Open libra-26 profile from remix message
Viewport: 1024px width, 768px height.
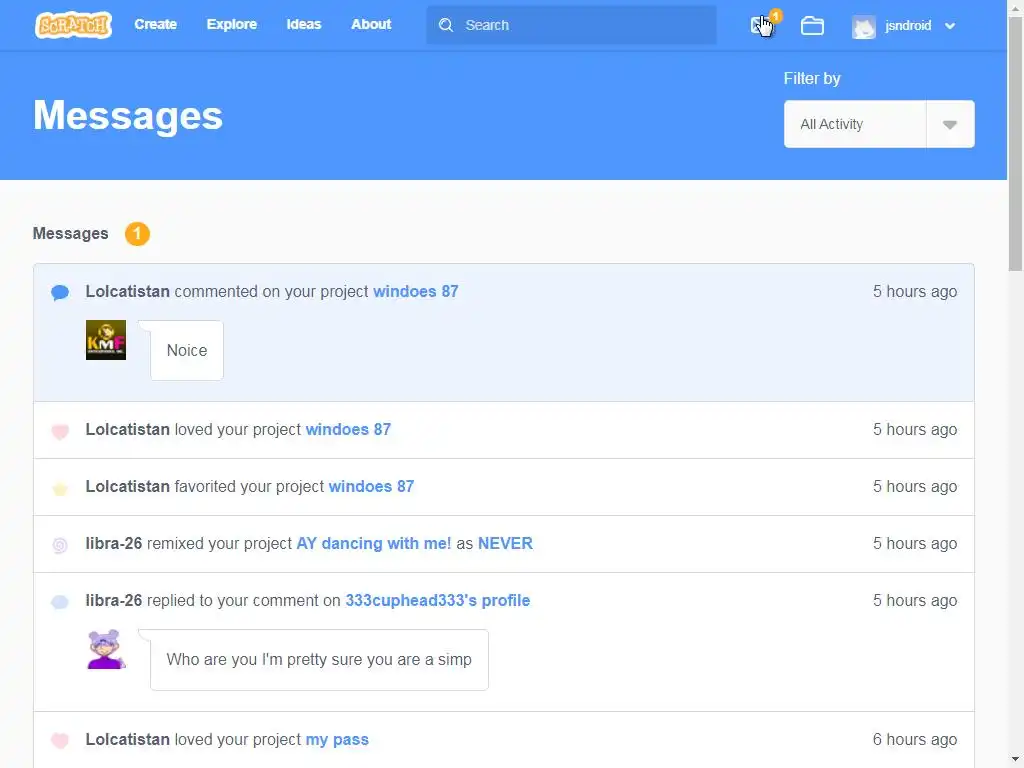tap(114, 543)
